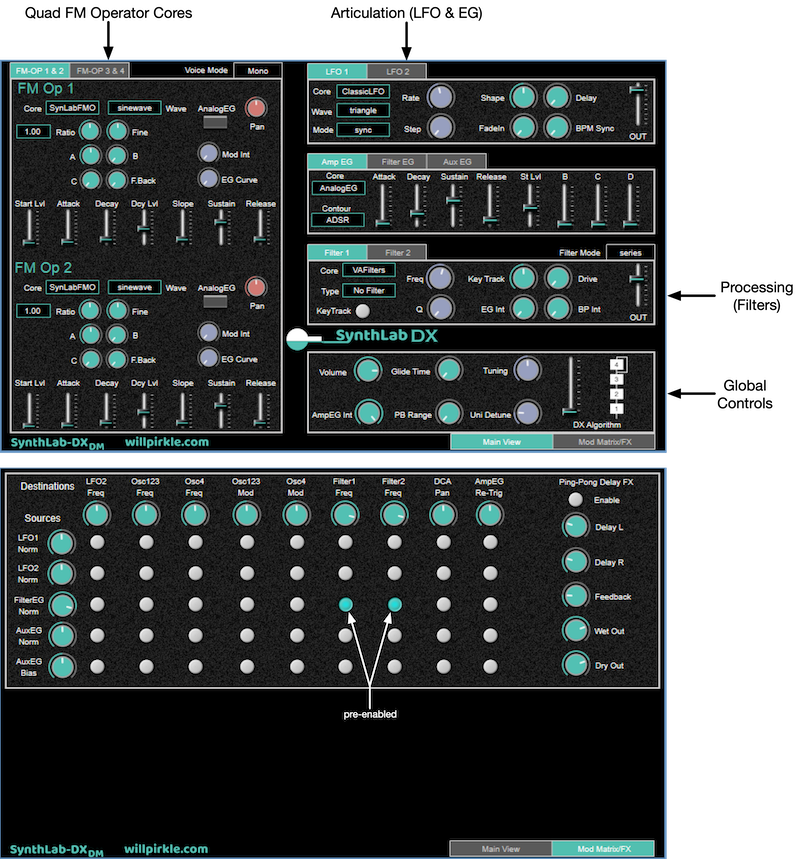Click the LFO FadeIn knob

(524, 127)
